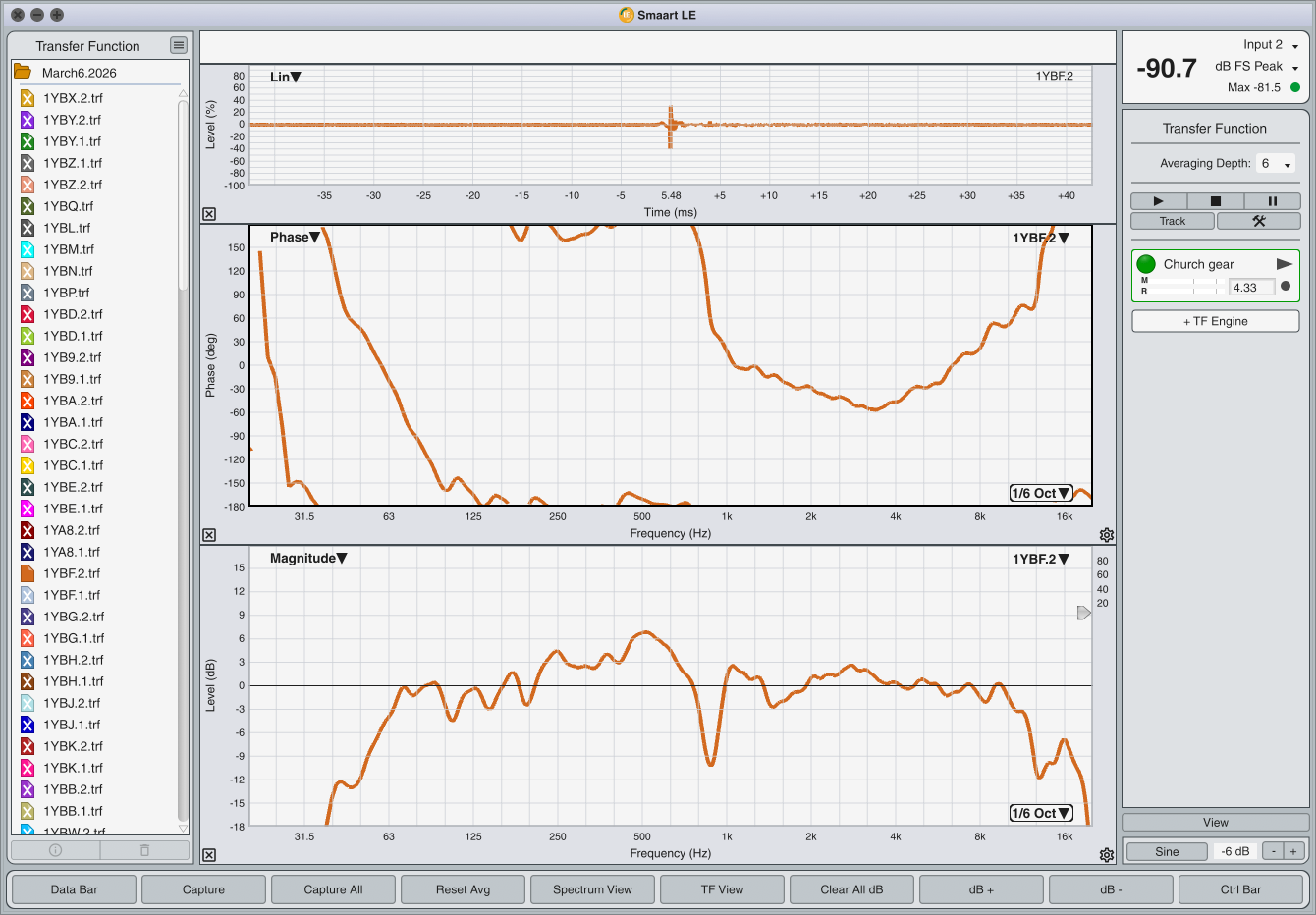Click the trace info button below list

(55, 850)
